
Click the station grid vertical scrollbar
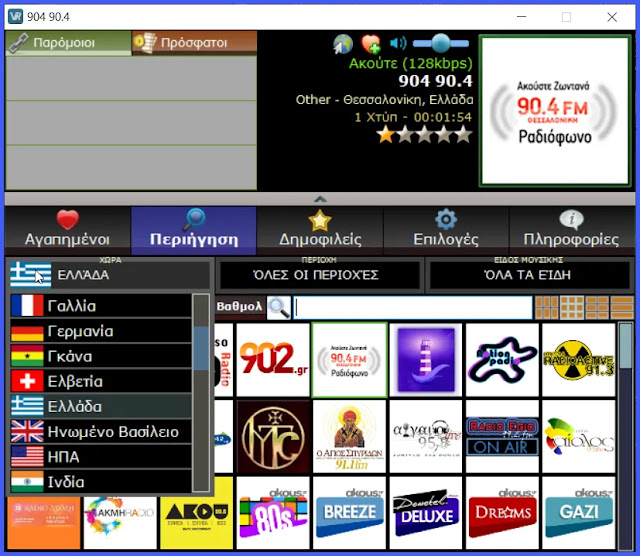[625, 436]
